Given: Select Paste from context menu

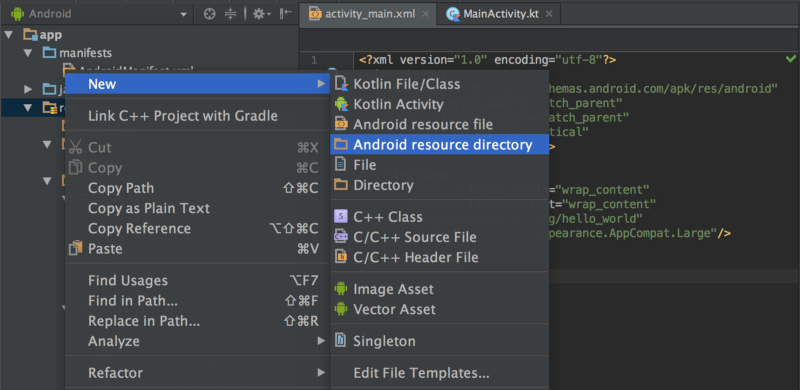Looking at the screenshot, I should click(198, 249).
